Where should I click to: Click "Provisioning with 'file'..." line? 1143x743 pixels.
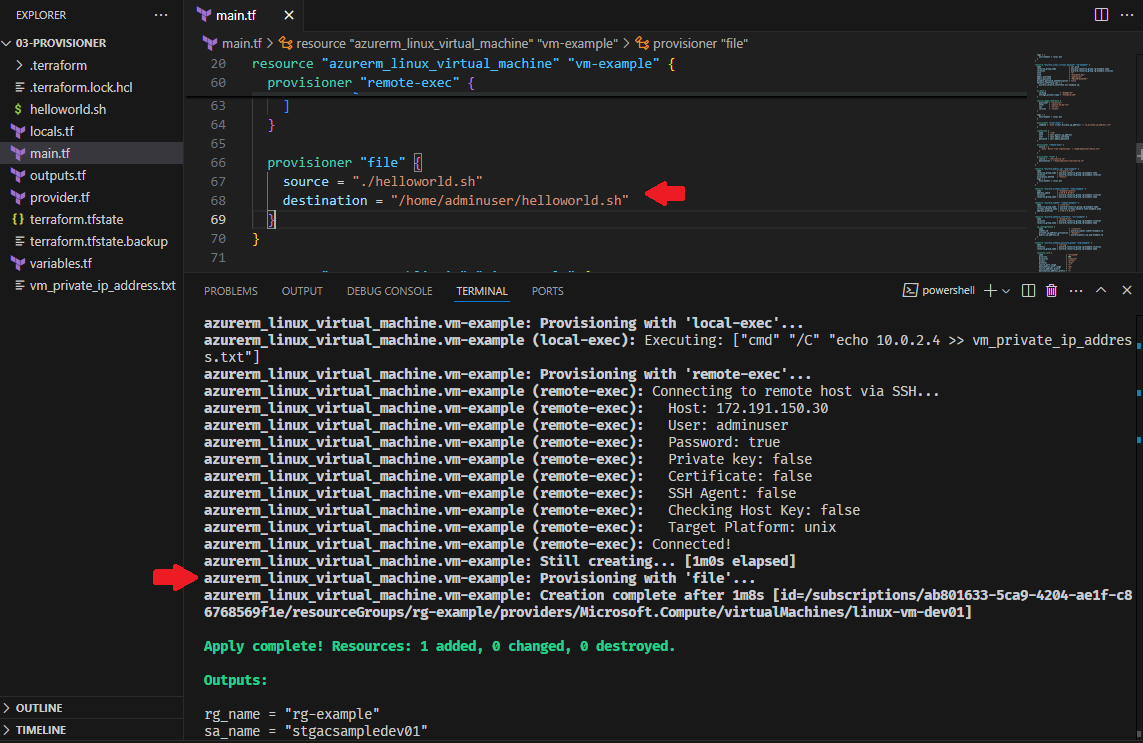[480, 578]
